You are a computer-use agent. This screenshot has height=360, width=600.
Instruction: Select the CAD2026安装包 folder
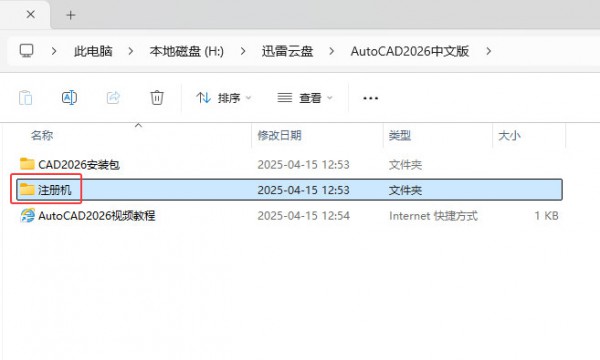79,165
